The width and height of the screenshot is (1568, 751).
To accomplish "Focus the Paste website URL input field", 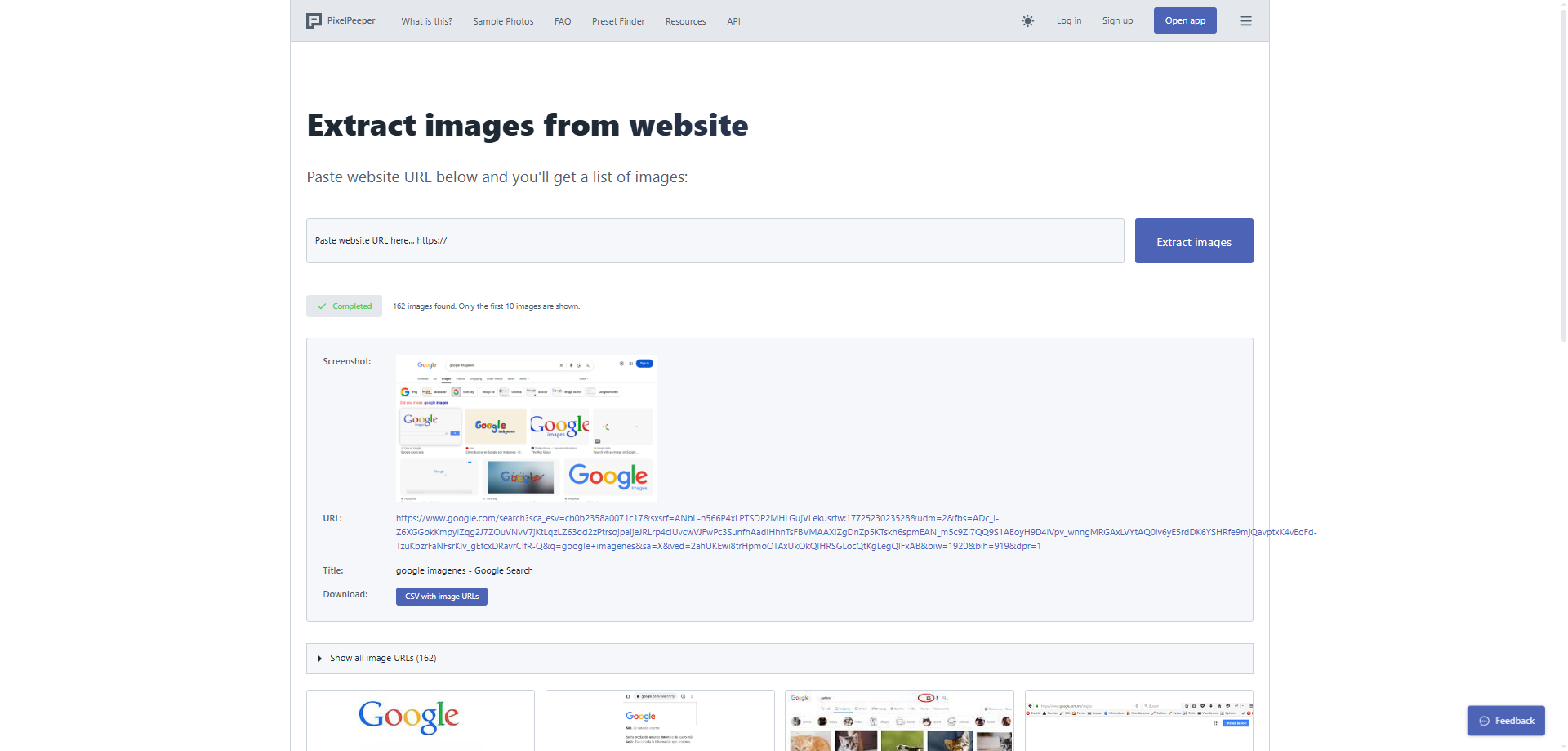I will click(x=715, y=241).
